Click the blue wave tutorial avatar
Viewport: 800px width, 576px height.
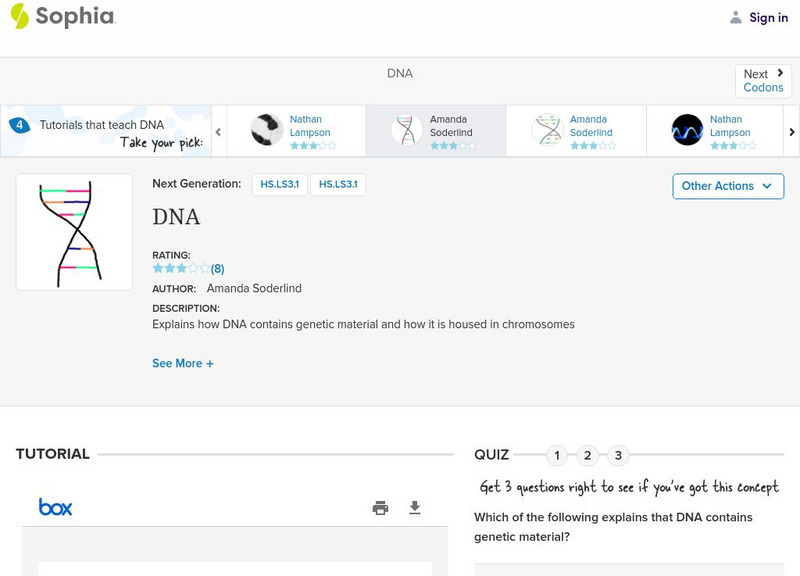pos(687,130)
